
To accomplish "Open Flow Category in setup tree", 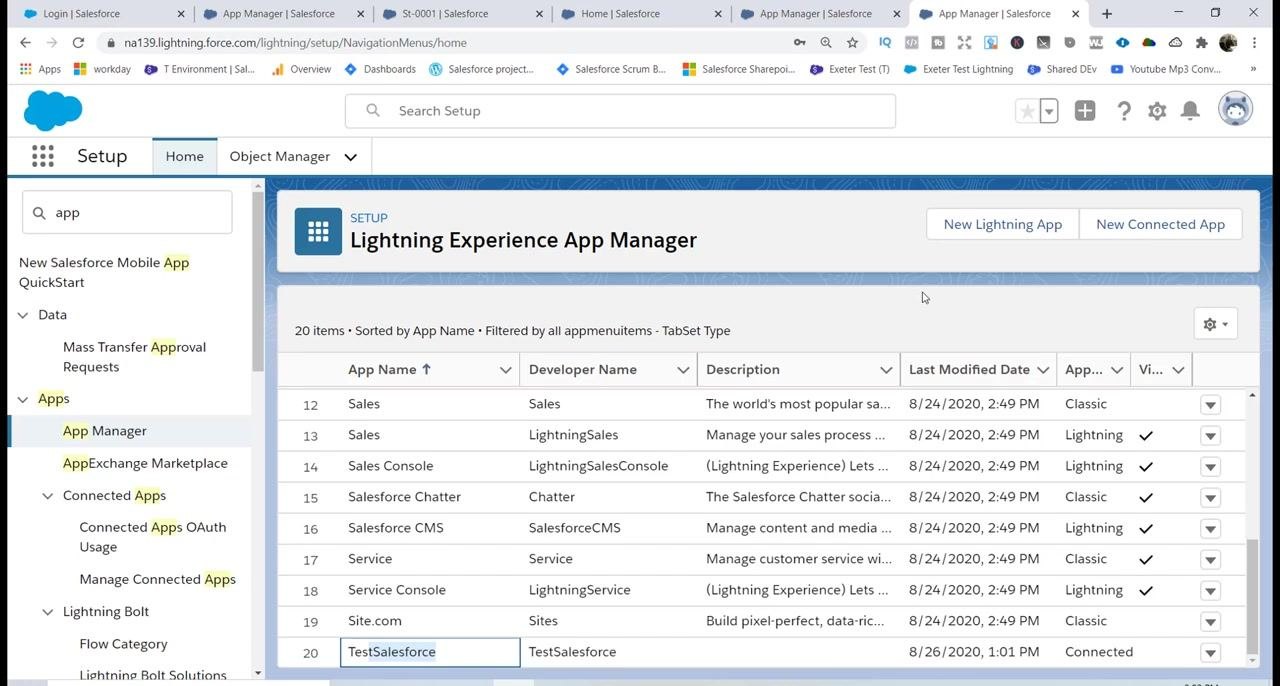I will point(123,644).
